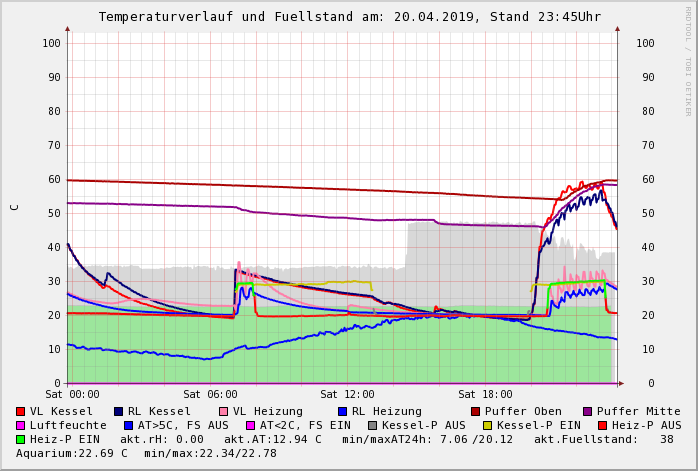Viewport: 698px width, 471px height.
Task: Click the 'Sat 06:00' time axis label
Action: [210, 395]
